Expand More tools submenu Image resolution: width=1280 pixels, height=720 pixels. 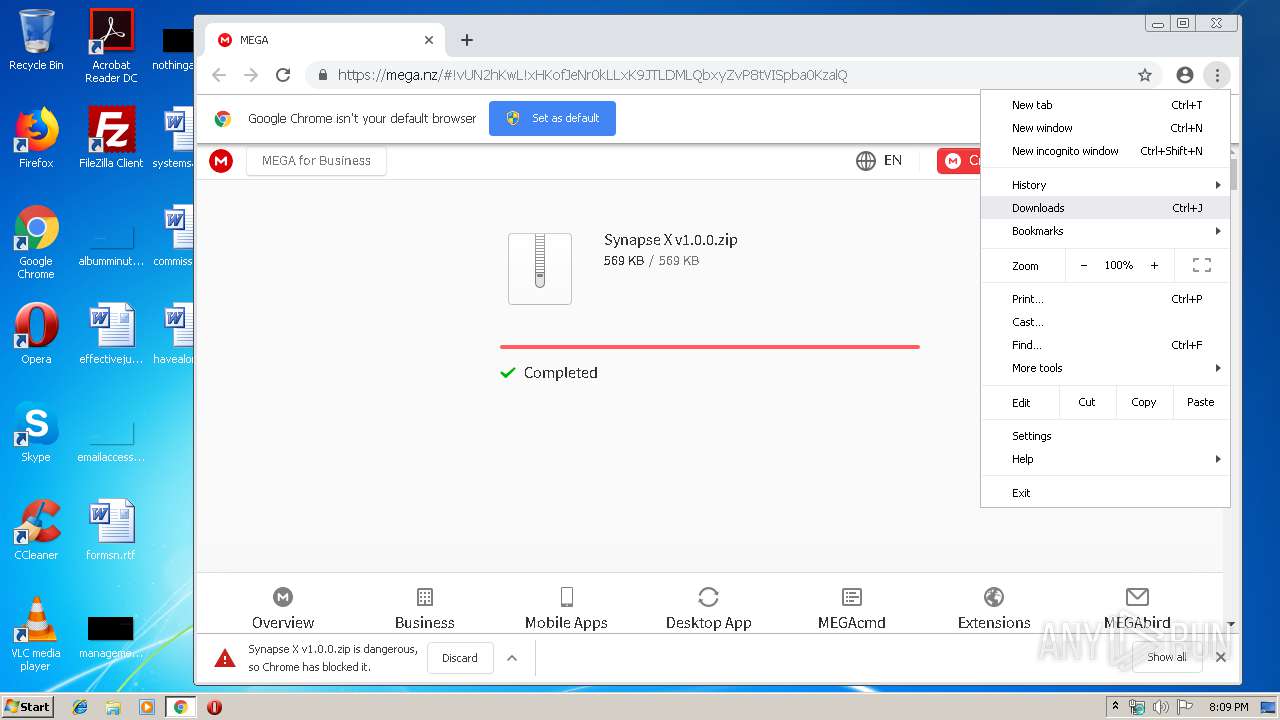(1105, 368)
